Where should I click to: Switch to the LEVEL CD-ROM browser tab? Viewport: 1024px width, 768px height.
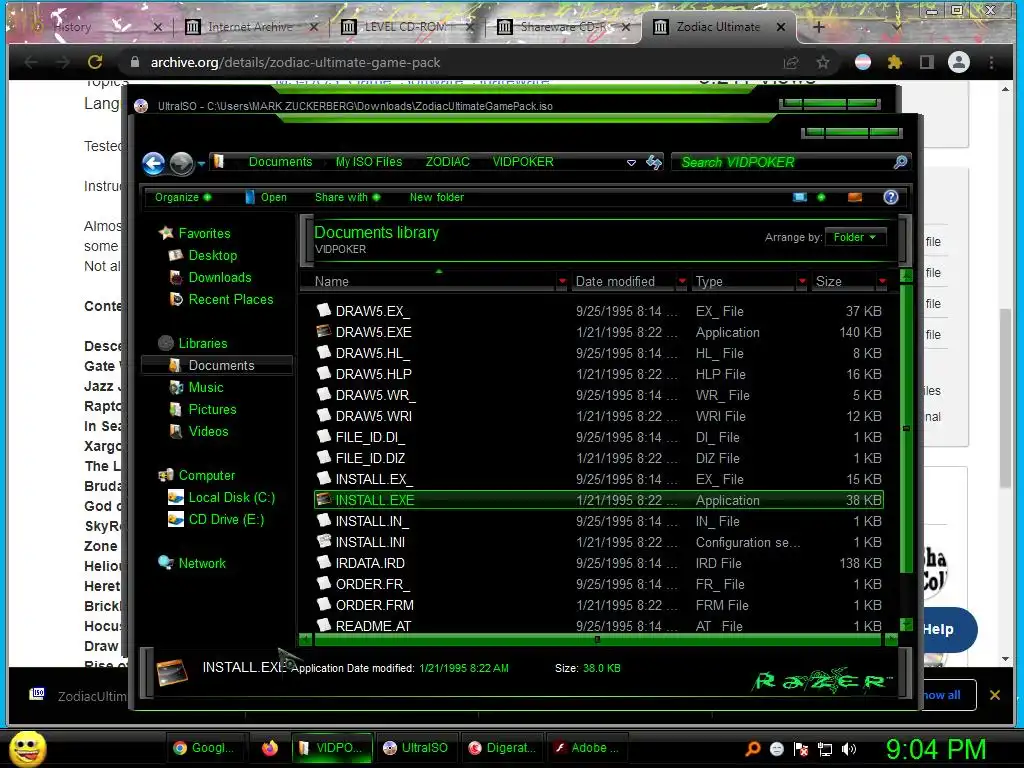407,27
